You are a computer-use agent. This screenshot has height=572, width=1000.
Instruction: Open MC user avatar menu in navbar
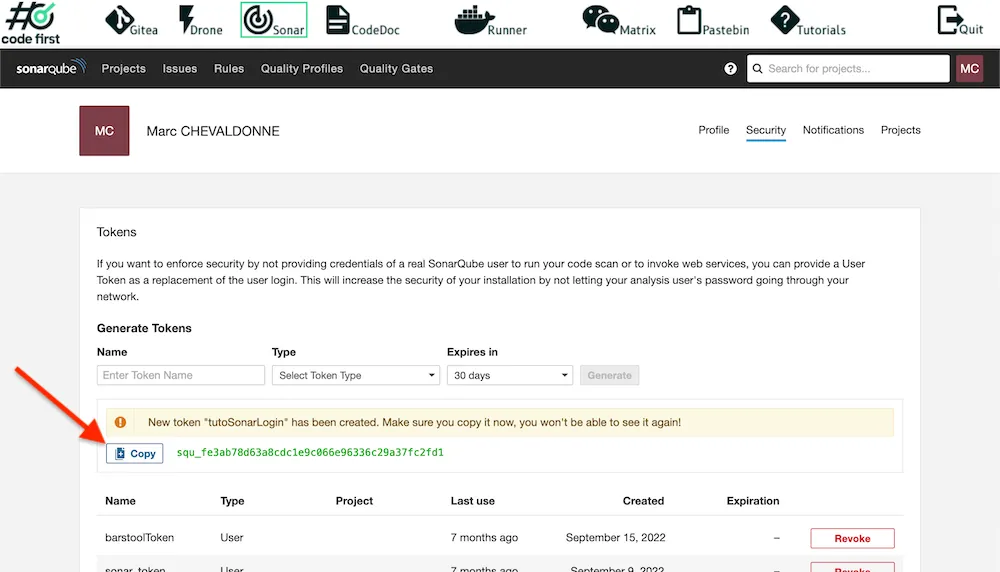969,69
